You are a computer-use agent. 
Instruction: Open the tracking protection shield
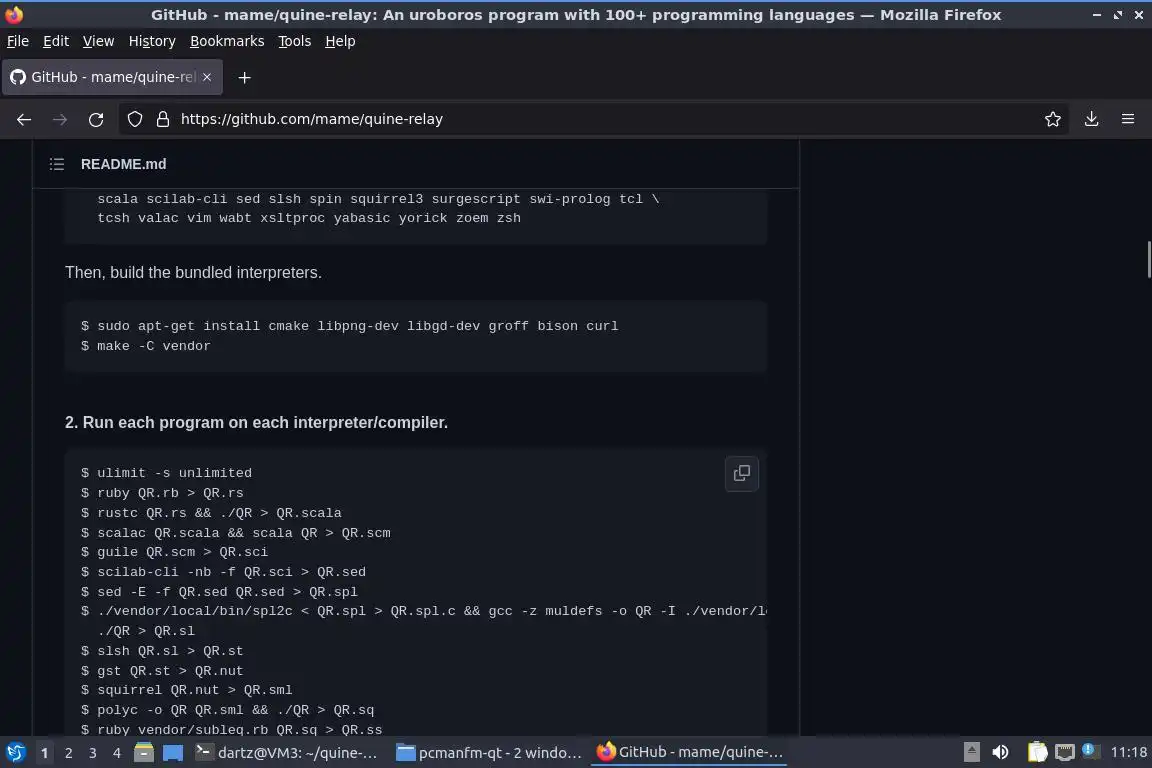click(135, 119)
